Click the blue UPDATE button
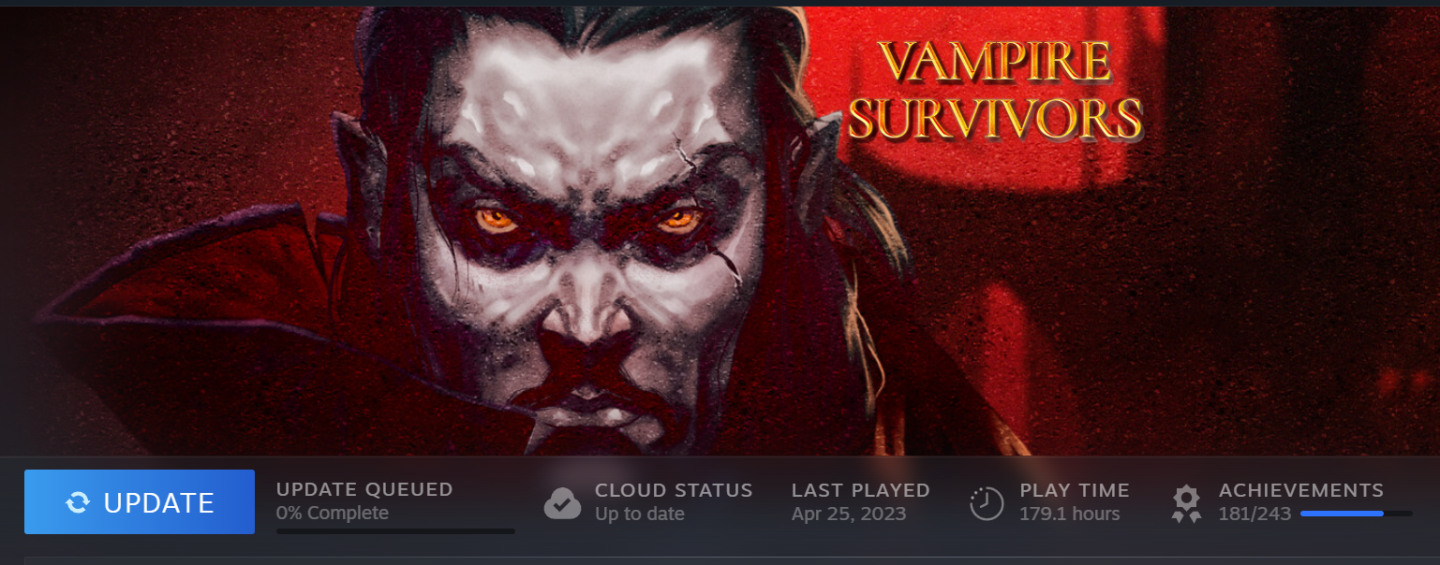 tap(139, 502)
